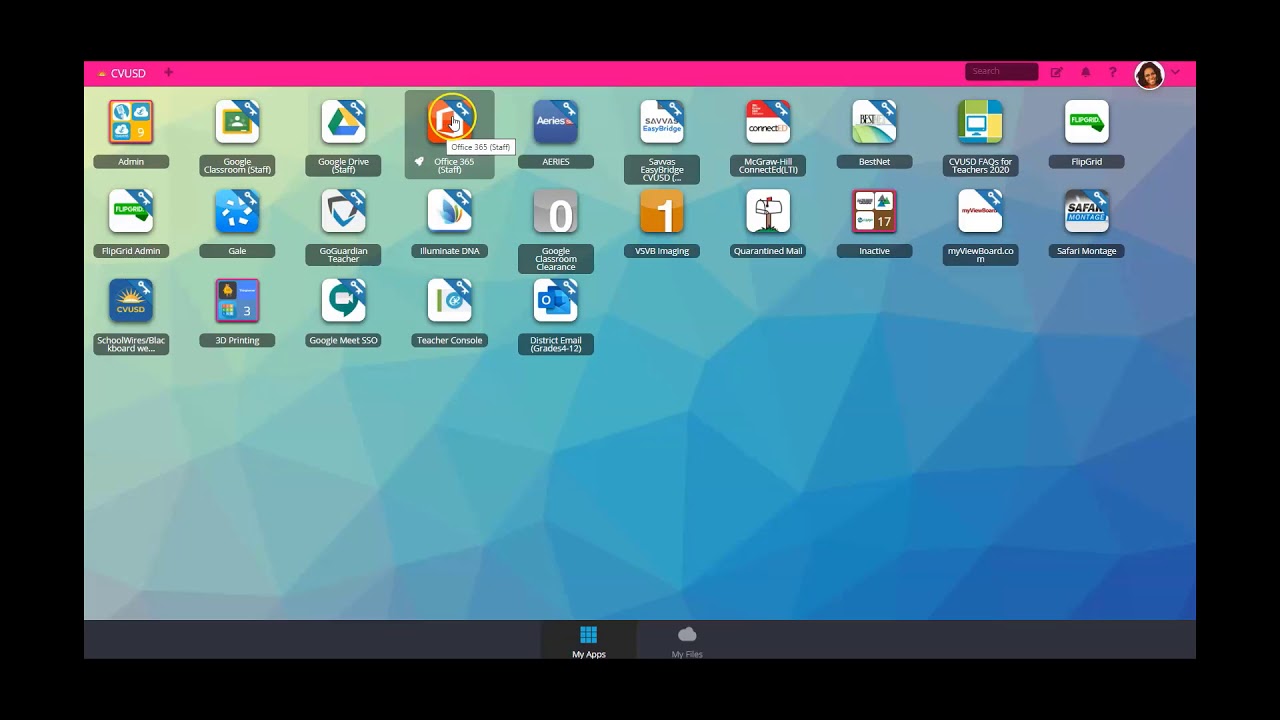This screenshot has width=1280, height=720.
Task: Open the help question mark
Action: 1112,72
